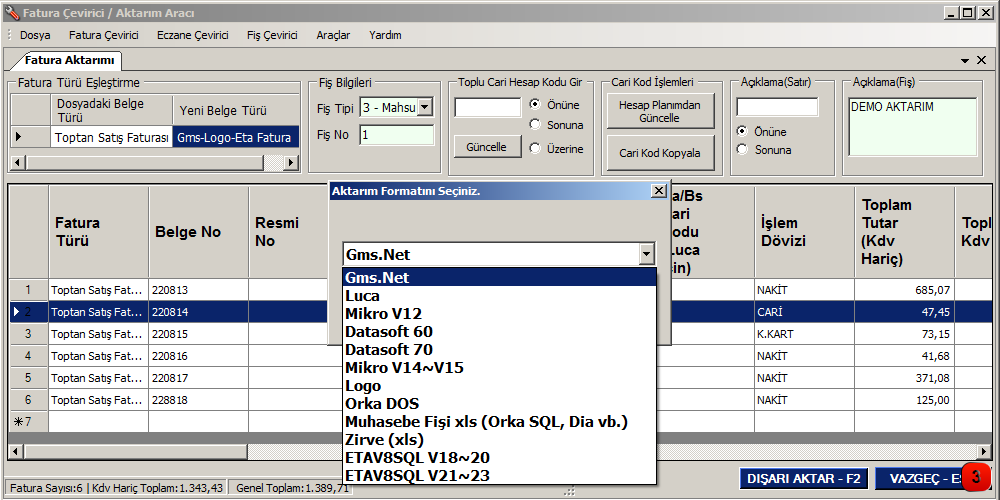The height and width of the screenshot is (500, 1000).
Task: Choose ETAV8SQL V21~23 from the format list
Action: [499, 475]
